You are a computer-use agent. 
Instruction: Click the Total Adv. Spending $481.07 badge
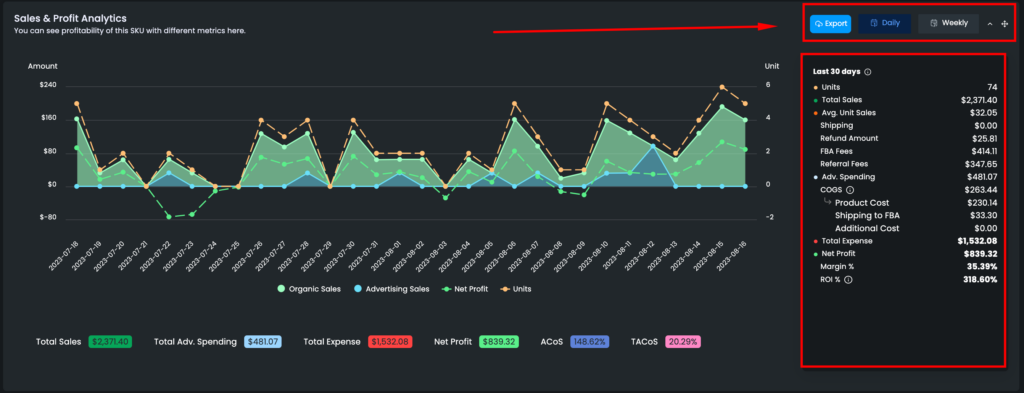click(263, 341)
